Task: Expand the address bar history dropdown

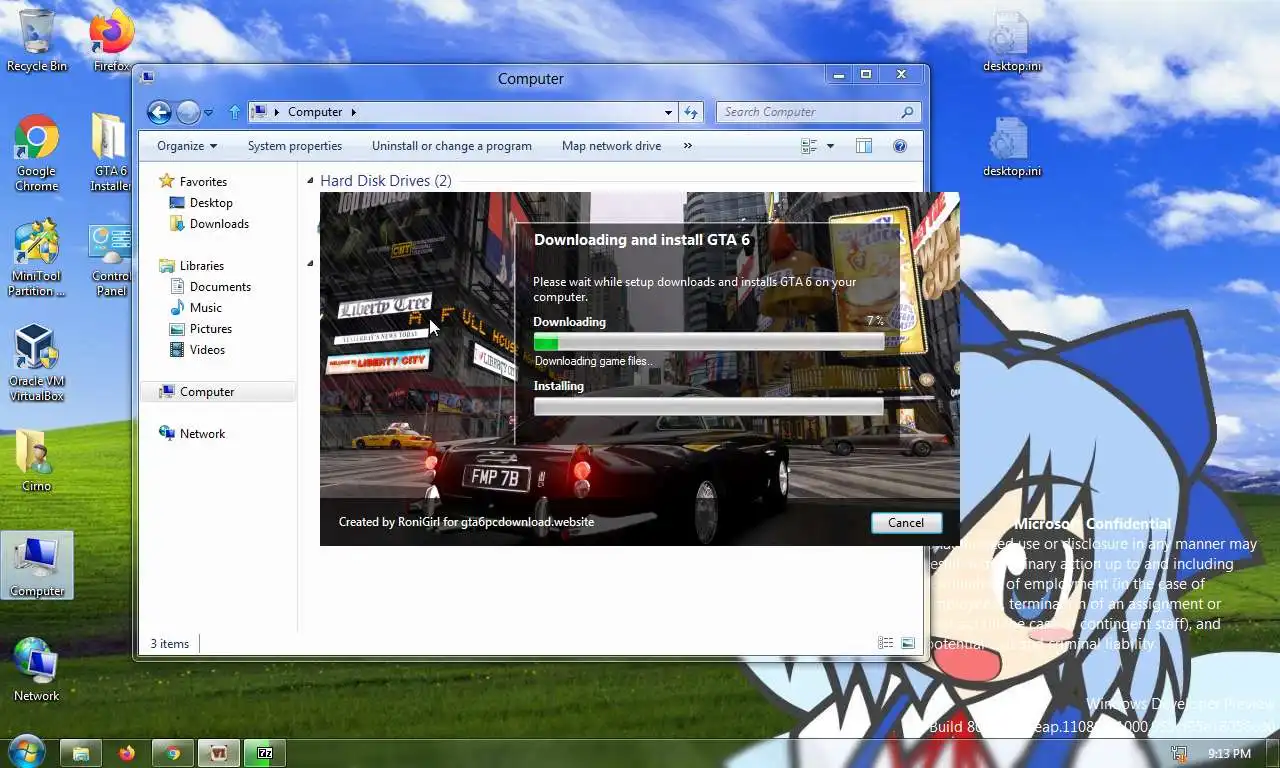Action: [x=668, y=112]
